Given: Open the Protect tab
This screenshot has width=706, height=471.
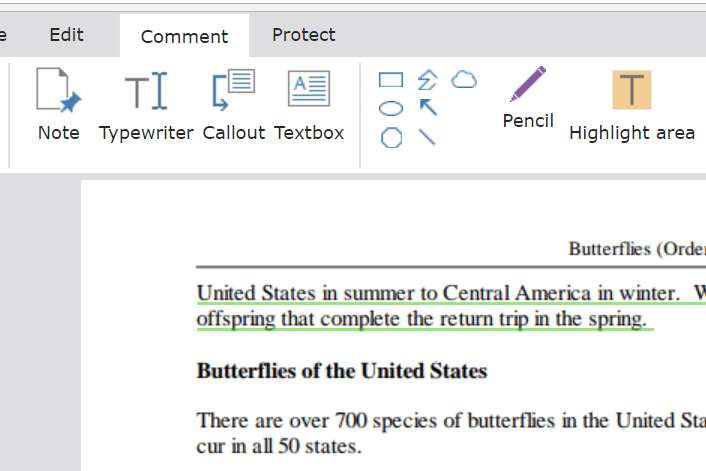Looking at the screenshot, I should pos(304,35).
